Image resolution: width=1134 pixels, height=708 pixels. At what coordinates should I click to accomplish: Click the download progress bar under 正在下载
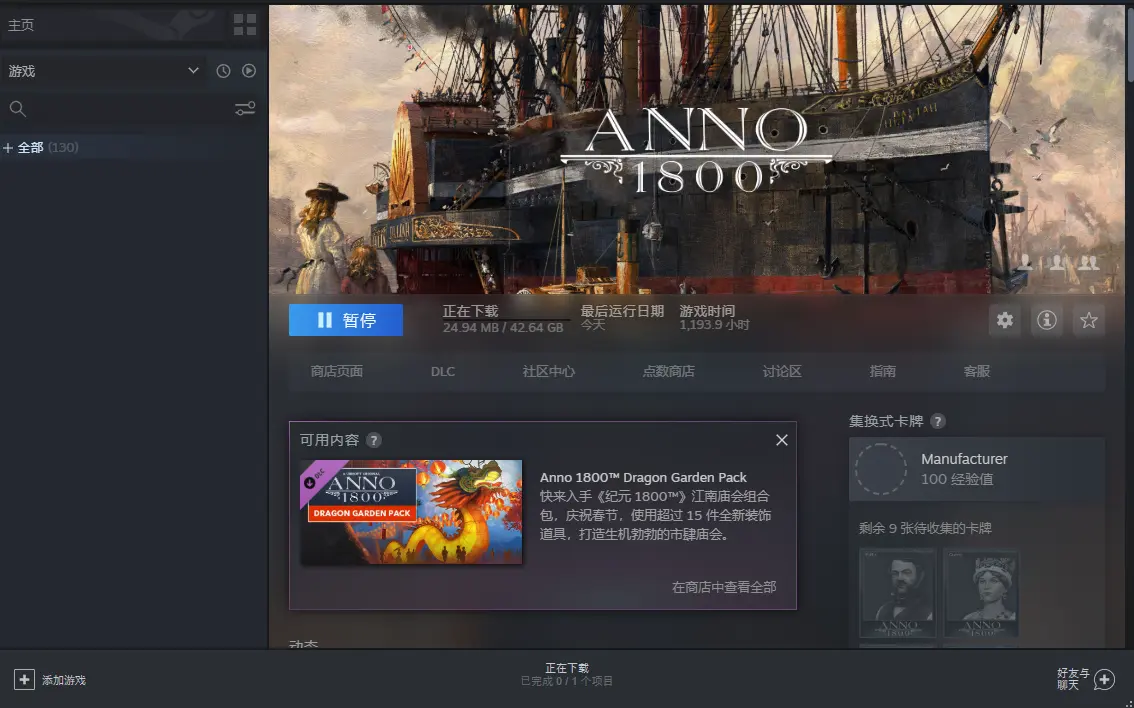click(x=506, y=320)
